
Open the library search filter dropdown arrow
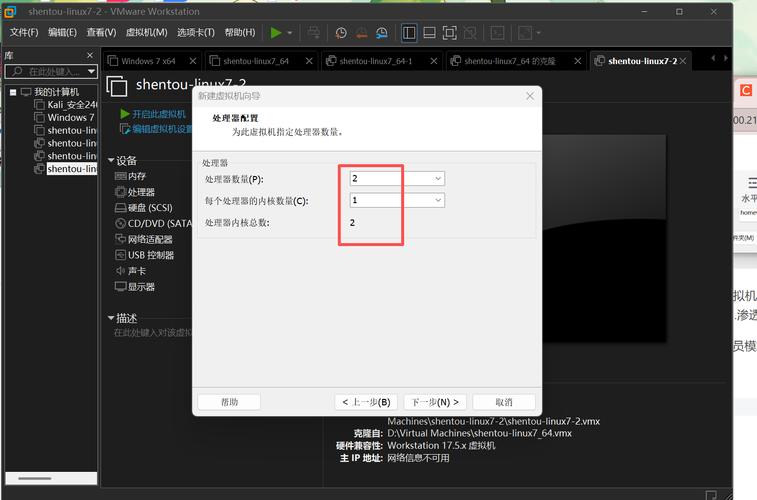coord(91,71)
